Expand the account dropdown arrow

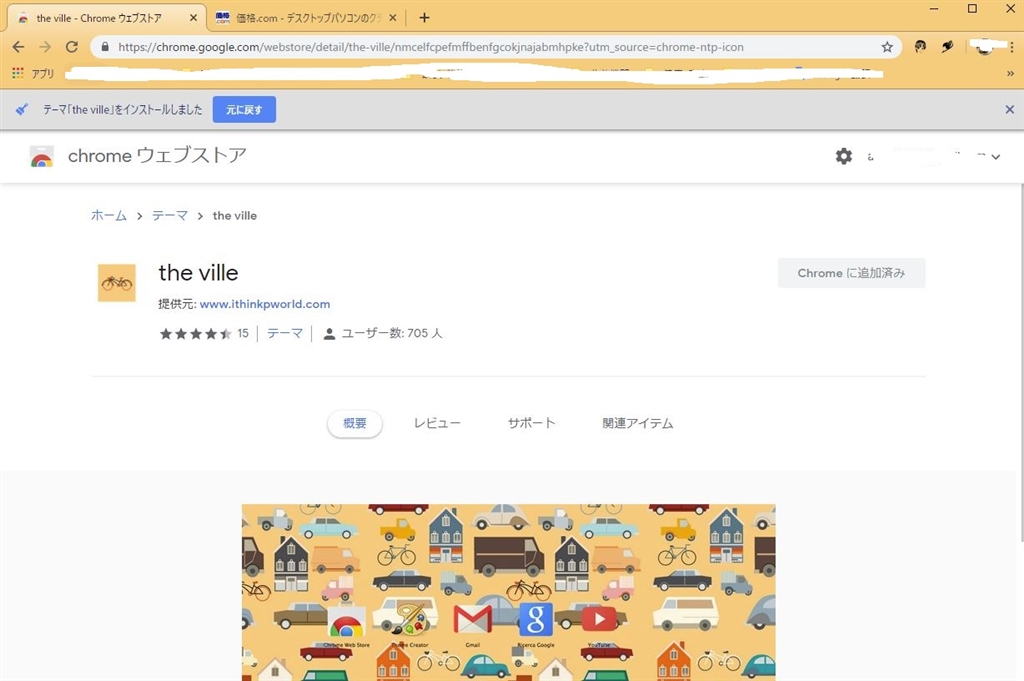pos(995,157)
